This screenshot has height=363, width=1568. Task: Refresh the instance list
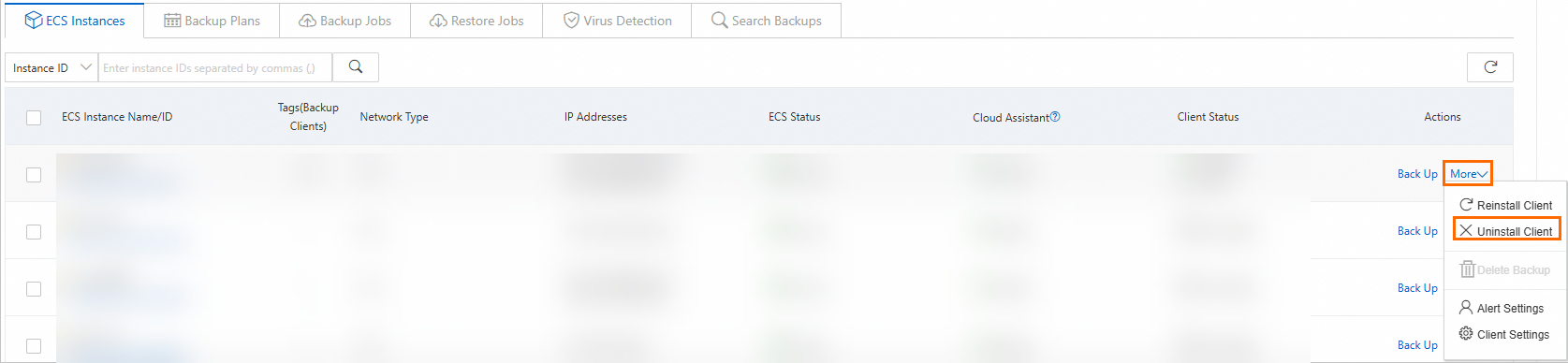(x=1490, y=67)
